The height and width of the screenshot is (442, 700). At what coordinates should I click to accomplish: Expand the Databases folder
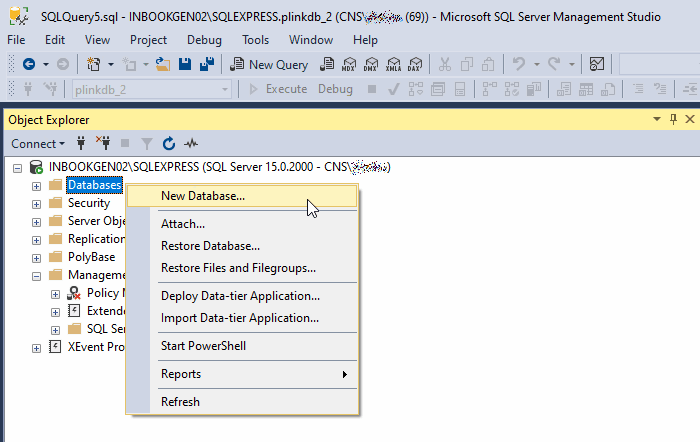36,186
